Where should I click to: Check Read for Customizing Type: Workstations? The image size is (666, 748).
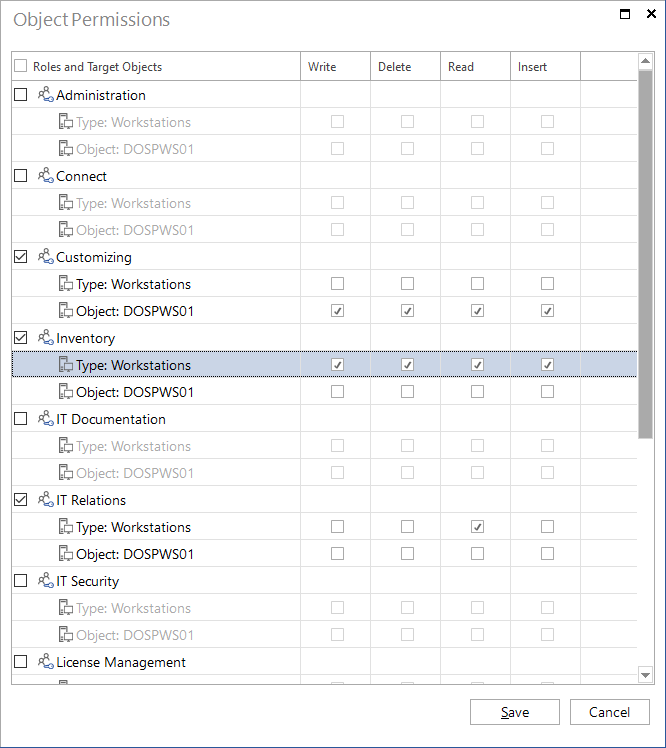point(478,283)
